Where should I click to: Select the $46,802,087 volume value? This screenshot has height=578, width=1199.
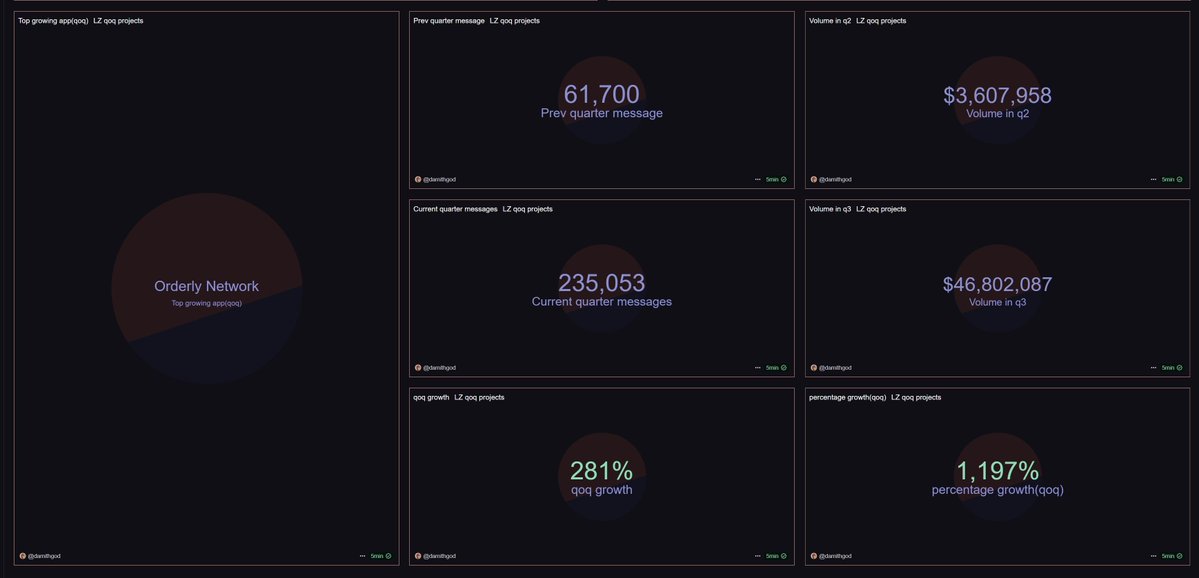tap(997, 284)
